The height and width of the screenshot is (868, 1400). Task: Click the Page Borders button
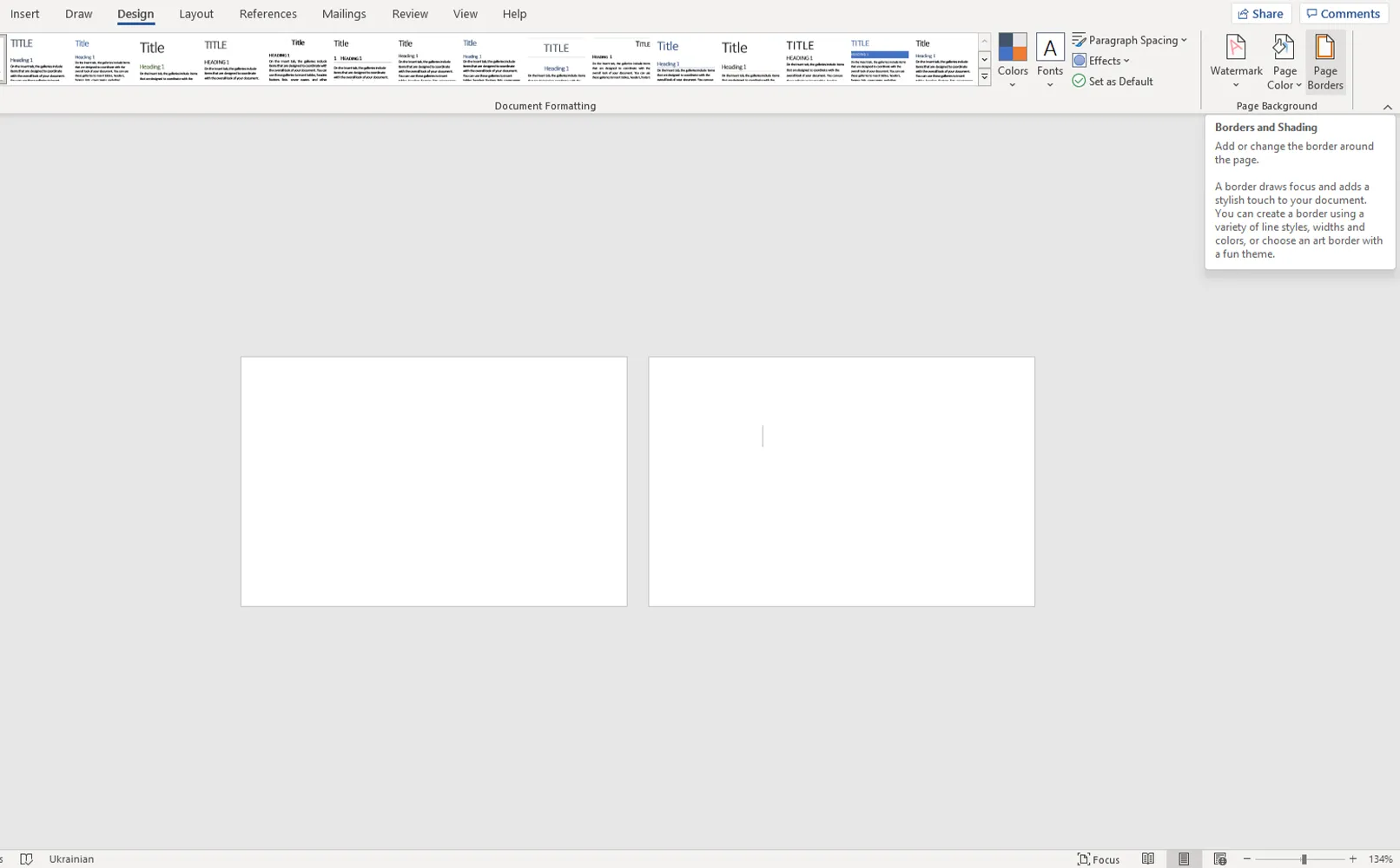(x=1325, y=62)
